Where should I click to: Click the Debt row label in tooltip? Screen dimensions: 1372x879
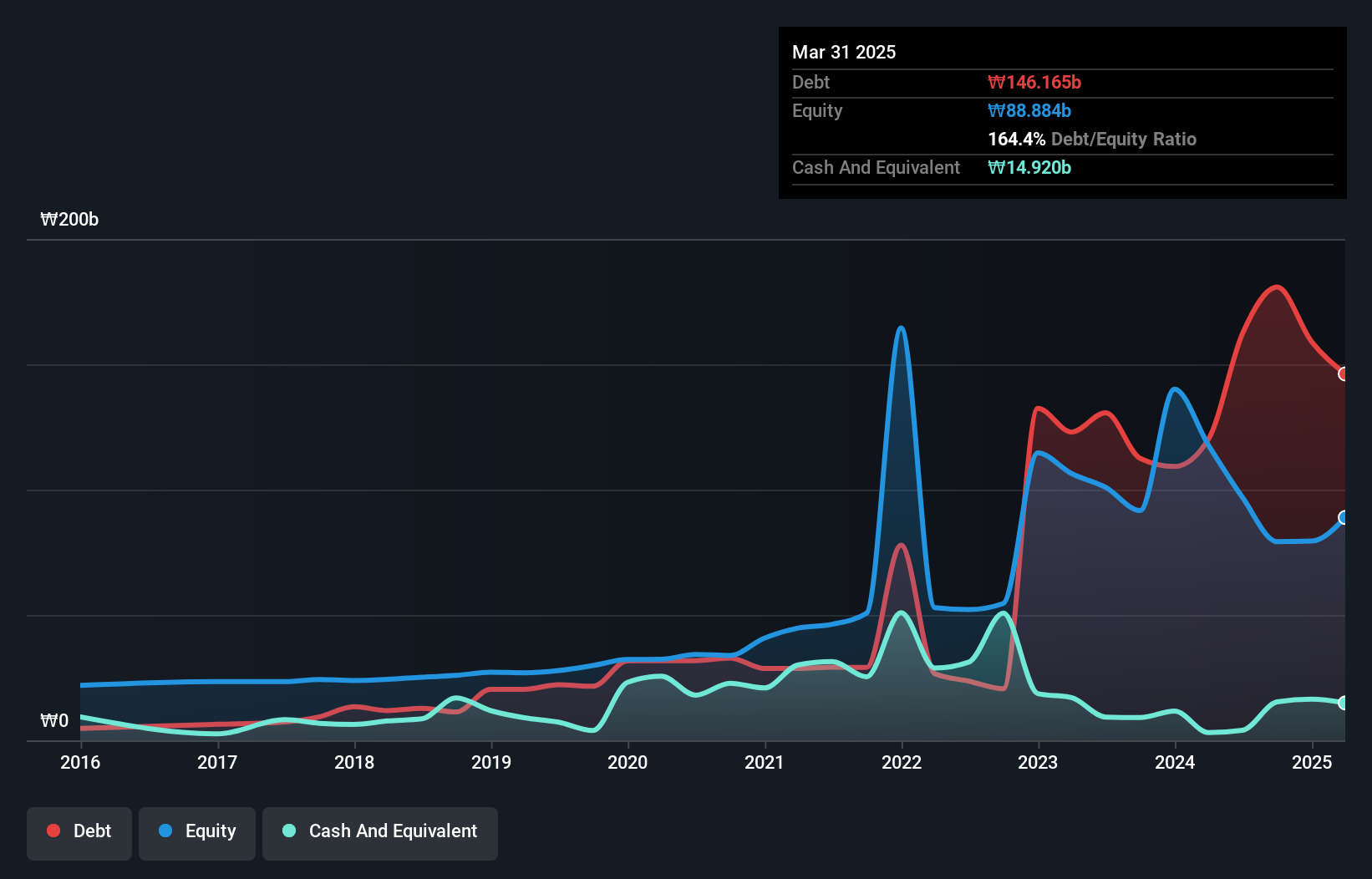(810, 82)
